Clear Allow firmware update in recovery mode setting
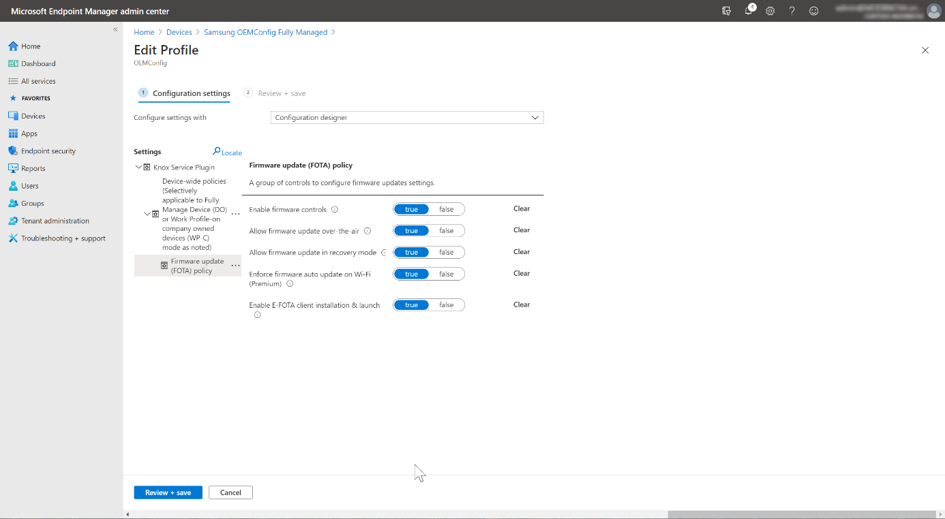 pos(521,252)
